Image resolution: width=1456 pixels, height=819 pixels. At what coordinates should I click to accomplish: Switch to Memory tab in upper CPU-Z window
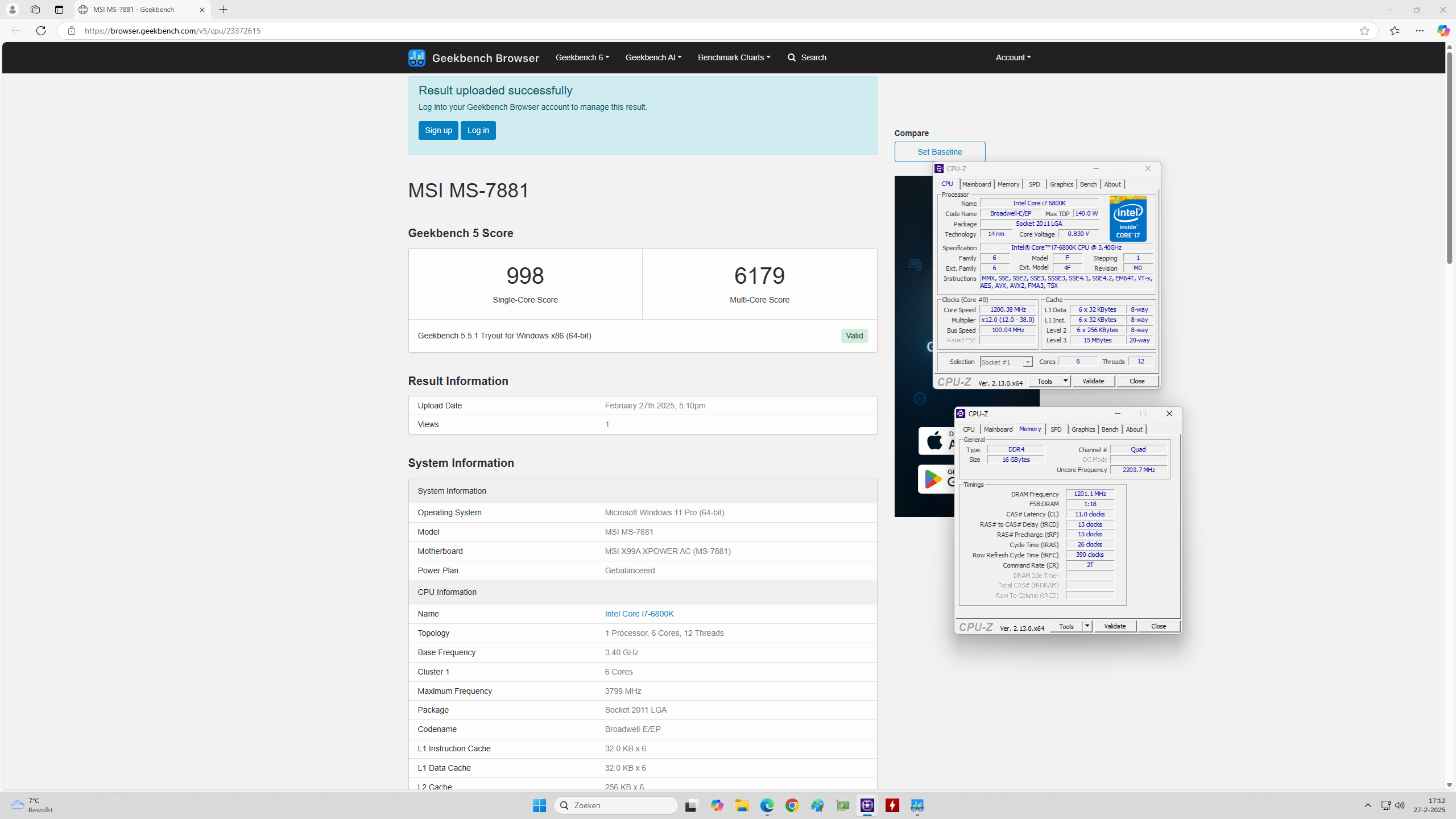[x=1008, y=184]
